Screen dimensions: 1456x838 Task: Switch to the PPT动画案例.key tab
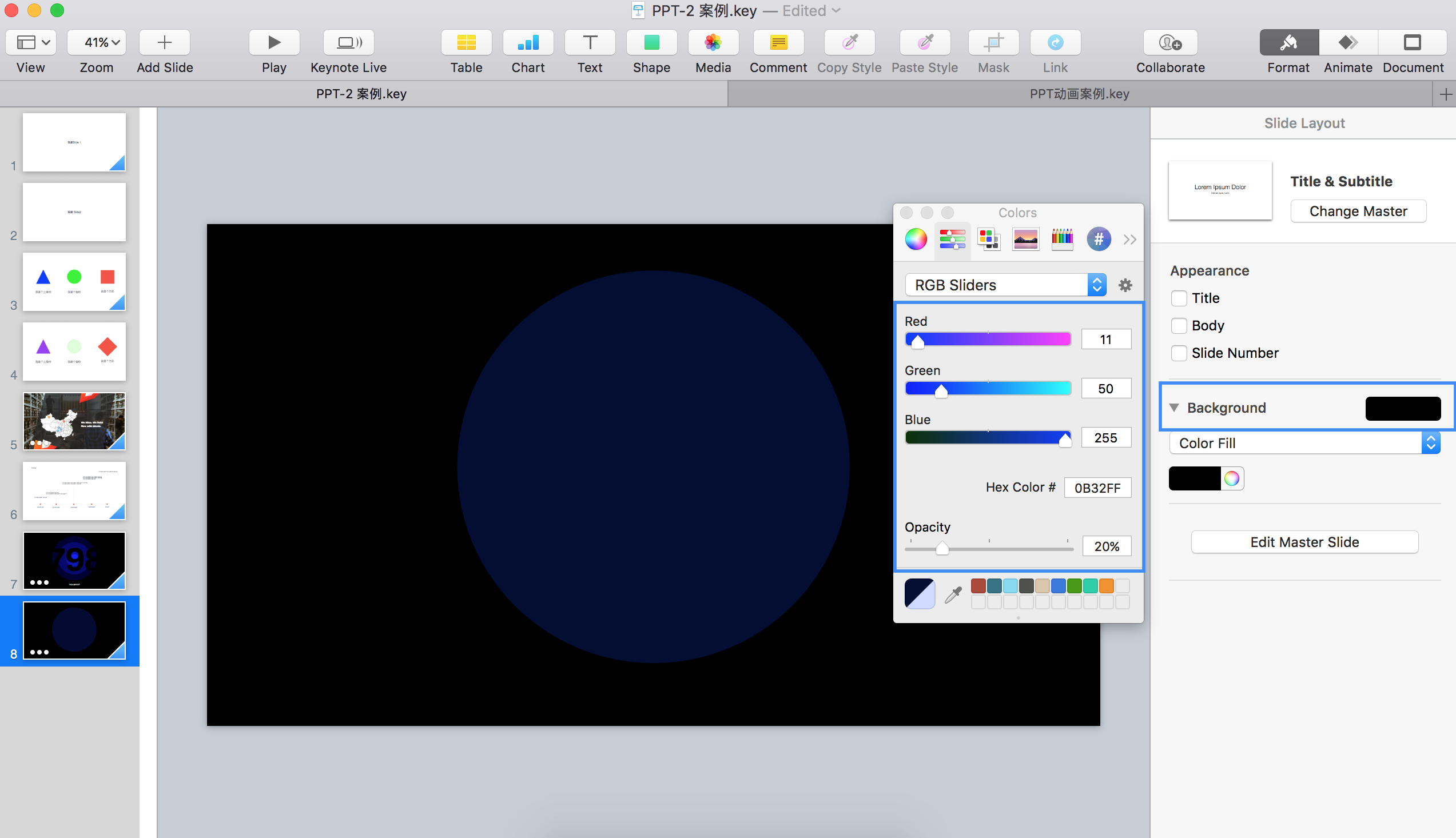1079,94
